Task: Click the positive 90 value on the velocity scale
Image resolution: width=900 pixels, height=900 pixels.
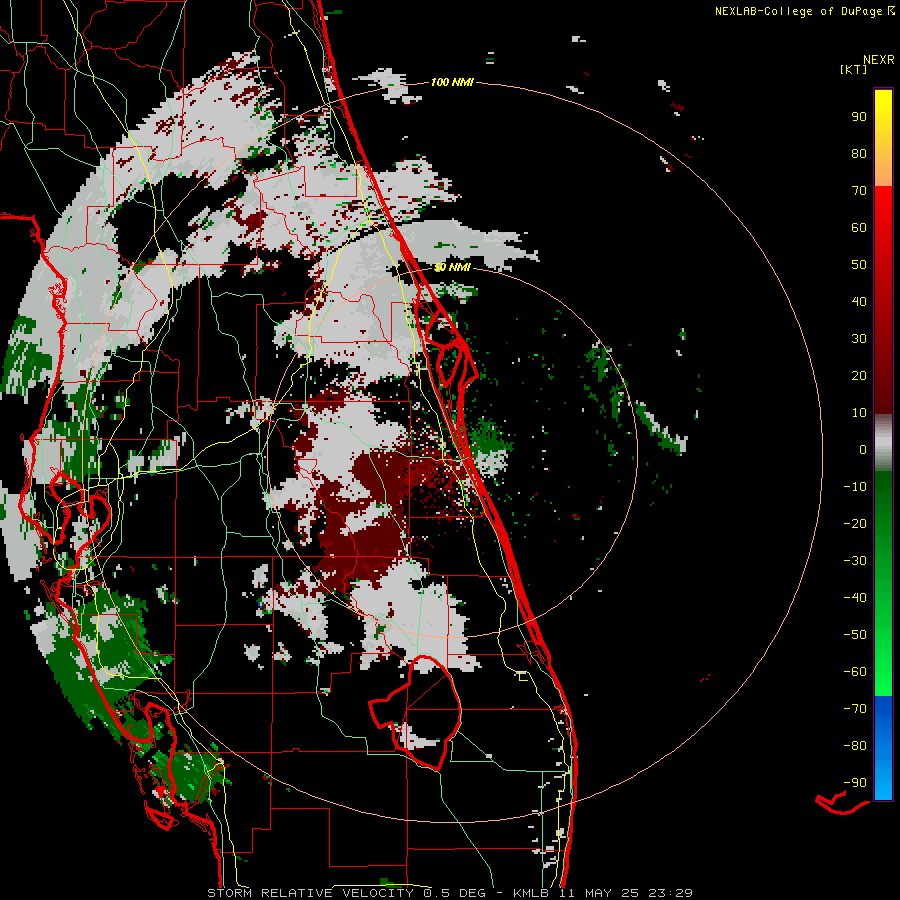Action: 859,117
